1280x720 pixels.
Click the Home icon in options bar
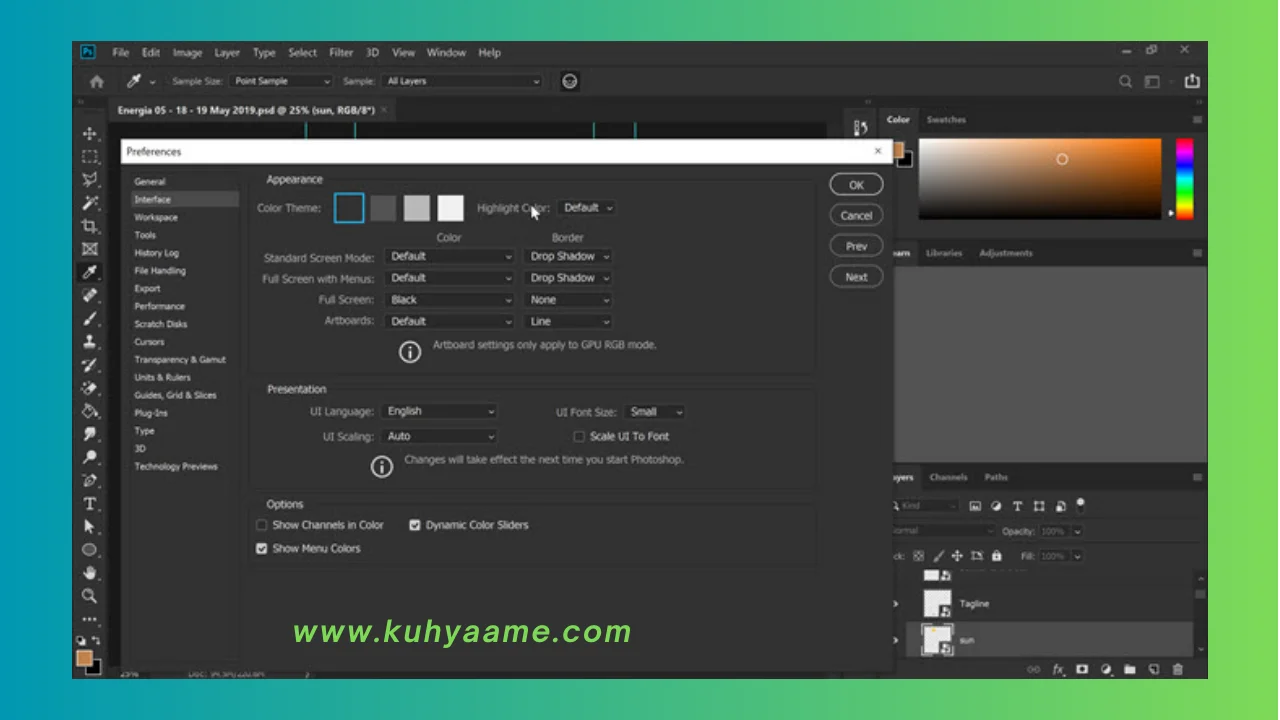pyautogui.click(x=97, y=82)
